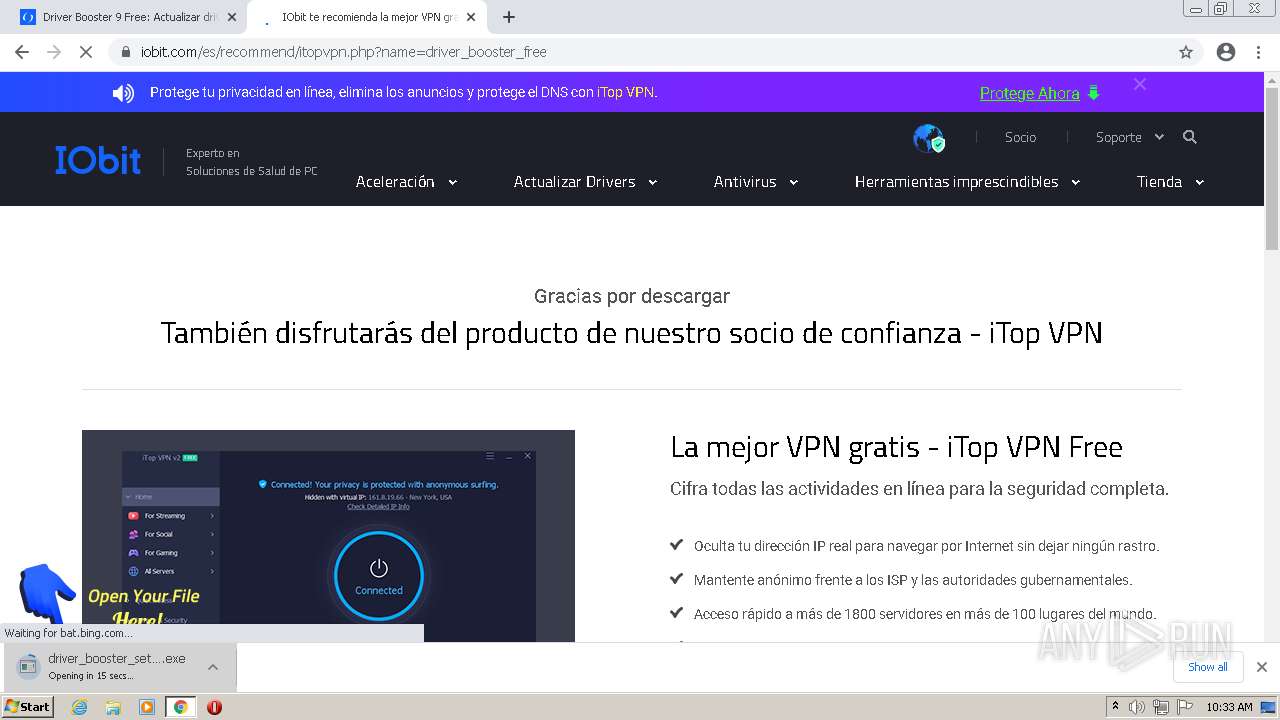Expand the Actualizar Drivers menu
This screenshot has width=1280, height=720.
pyautogui.click(x=585, y=182)
